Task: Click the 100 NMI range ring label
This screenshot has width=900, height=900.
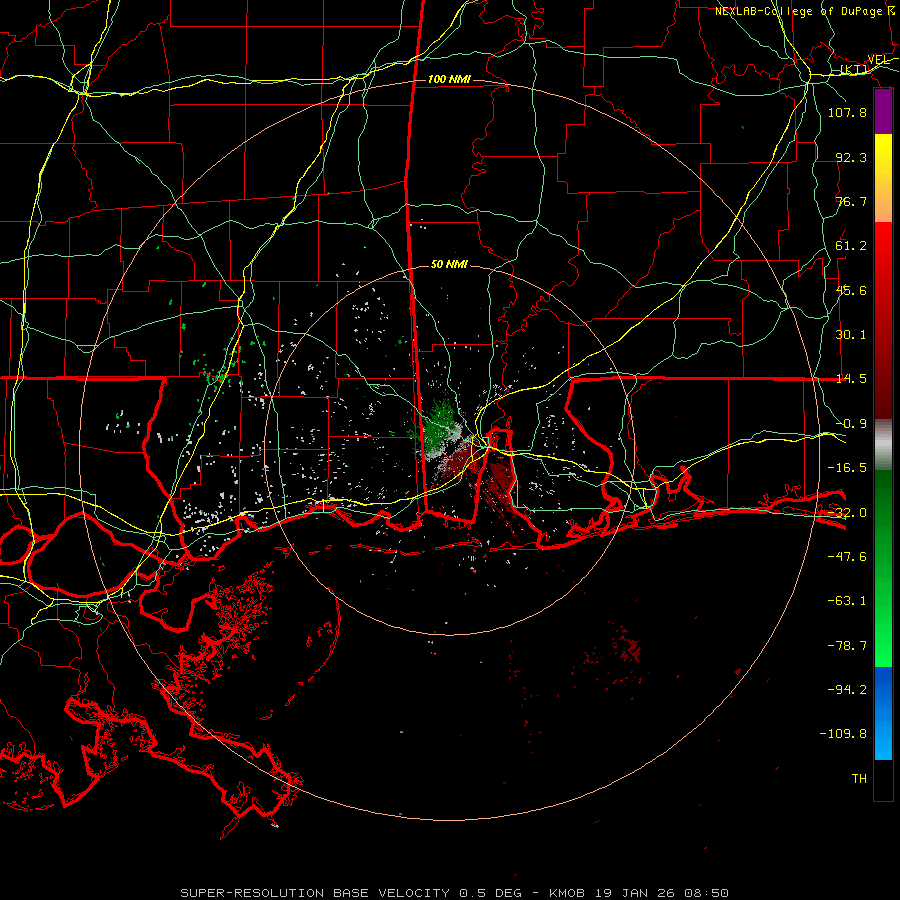Action: pos(449,79)
